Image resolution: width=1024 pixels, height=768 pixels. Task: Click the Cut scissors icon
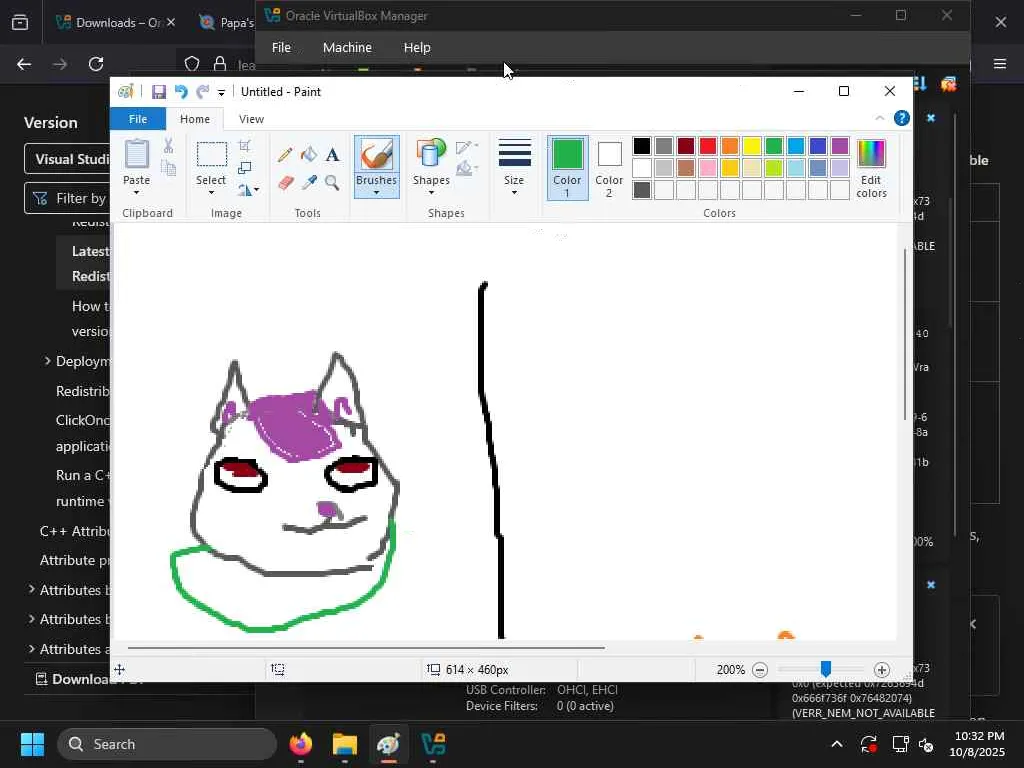[x=168, y=146]
